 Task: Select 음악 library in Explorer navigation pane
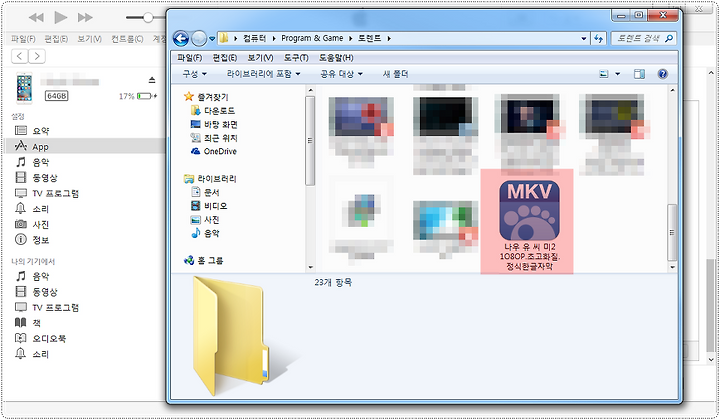tap(205, 233)
